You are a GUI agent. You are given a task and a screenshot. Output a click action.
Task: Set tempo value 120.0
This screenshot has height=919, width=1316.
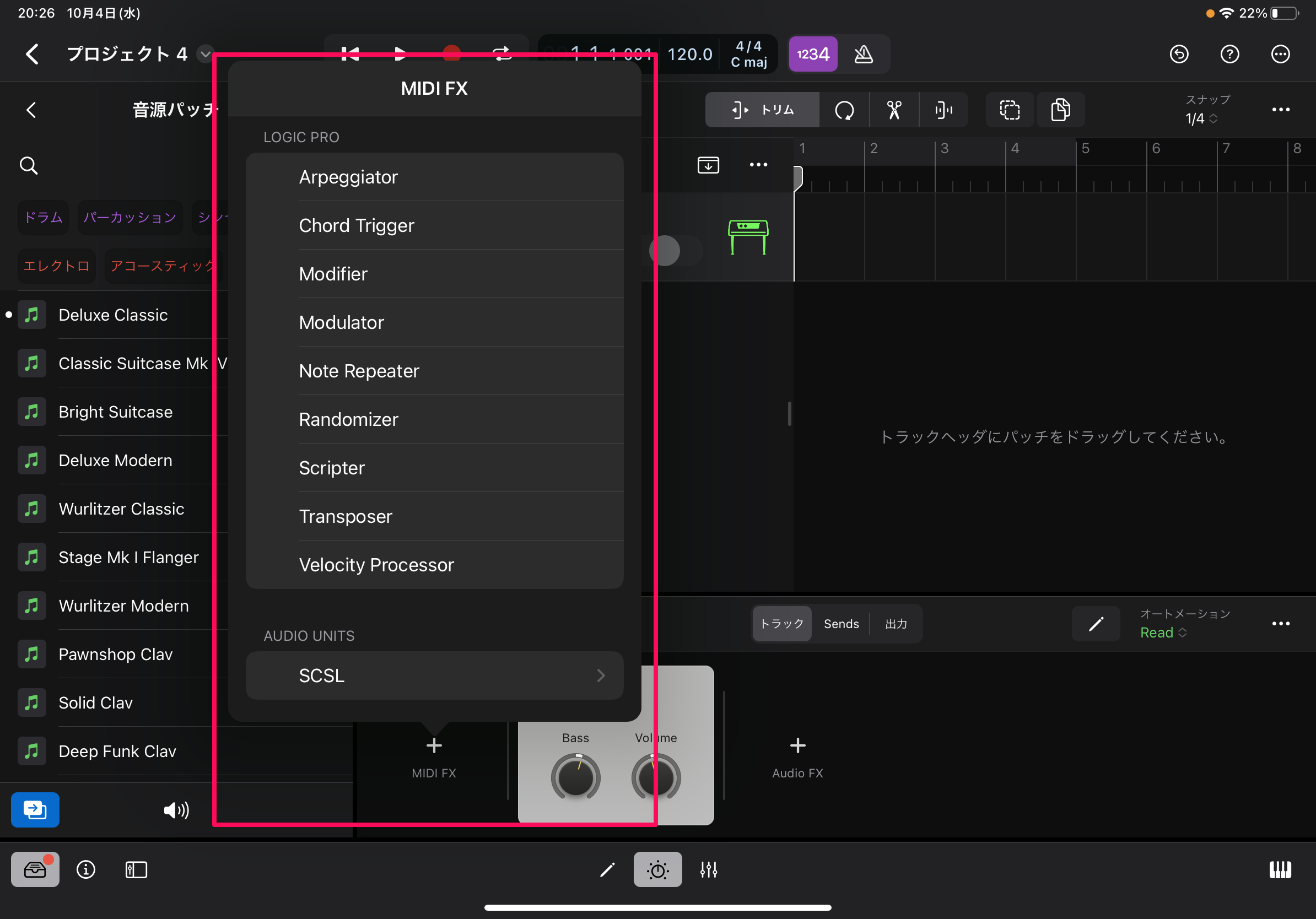pyautogui.click(x=689, y=54)
